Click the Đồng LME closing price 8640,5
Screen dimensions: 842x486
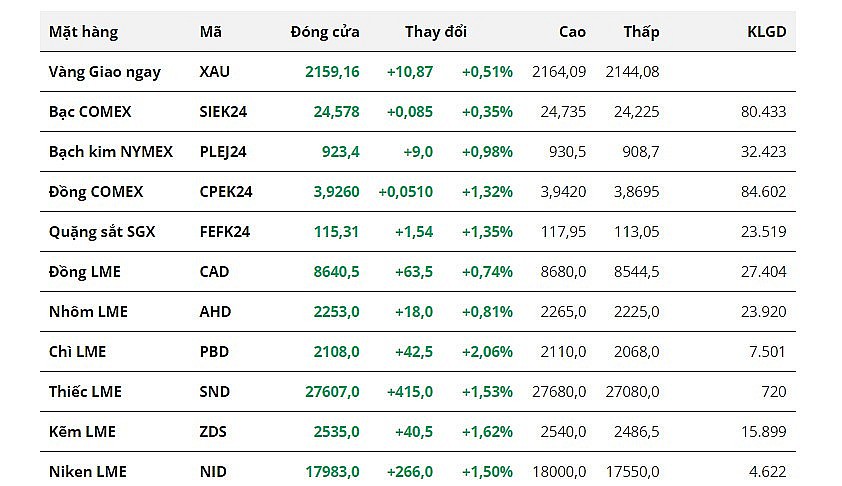coord(333,272)
